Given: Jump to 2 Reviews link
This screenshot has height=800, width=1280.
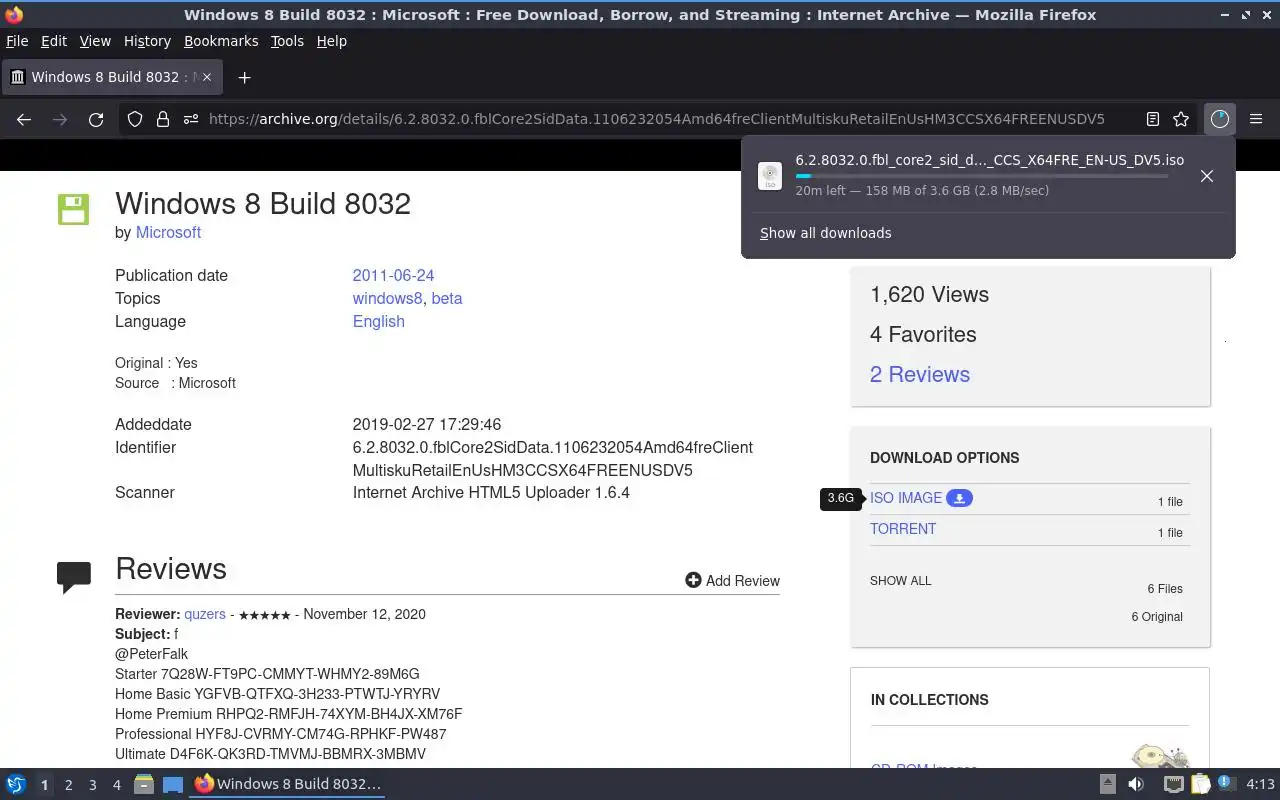Looking at the screenshot, I should click(919, 374).
